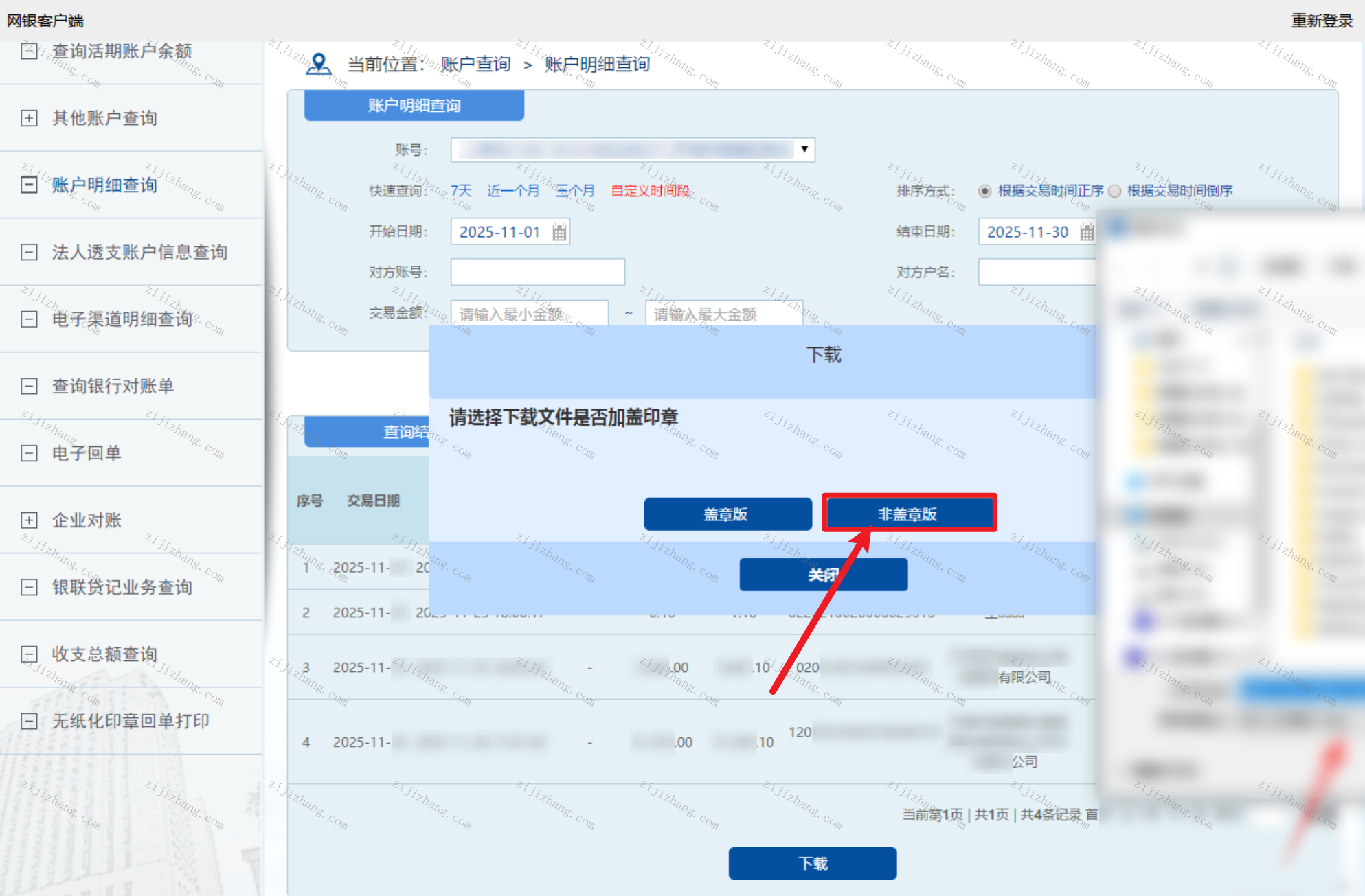The image size is (1365, 896).
Task: Click minus icon beside 收支总额查询
Action: pyautogui.click(x=29, y=654)
